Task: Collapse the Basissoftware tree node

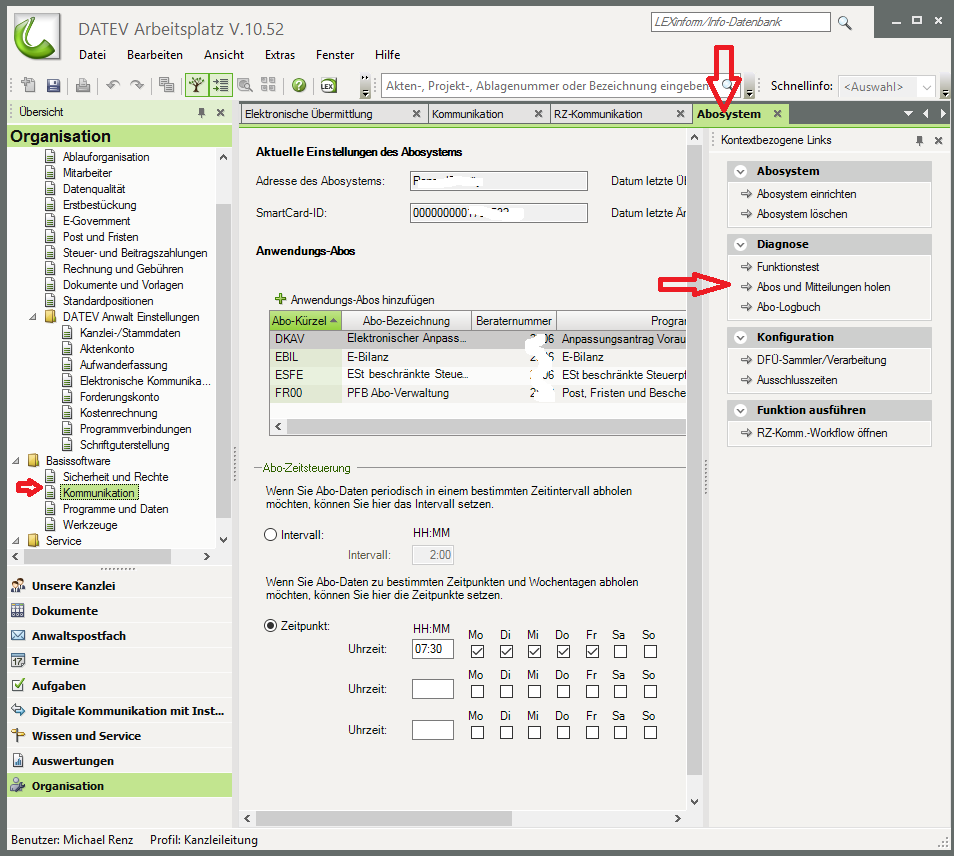Action: pyautogui.click(x=16, y=461)
